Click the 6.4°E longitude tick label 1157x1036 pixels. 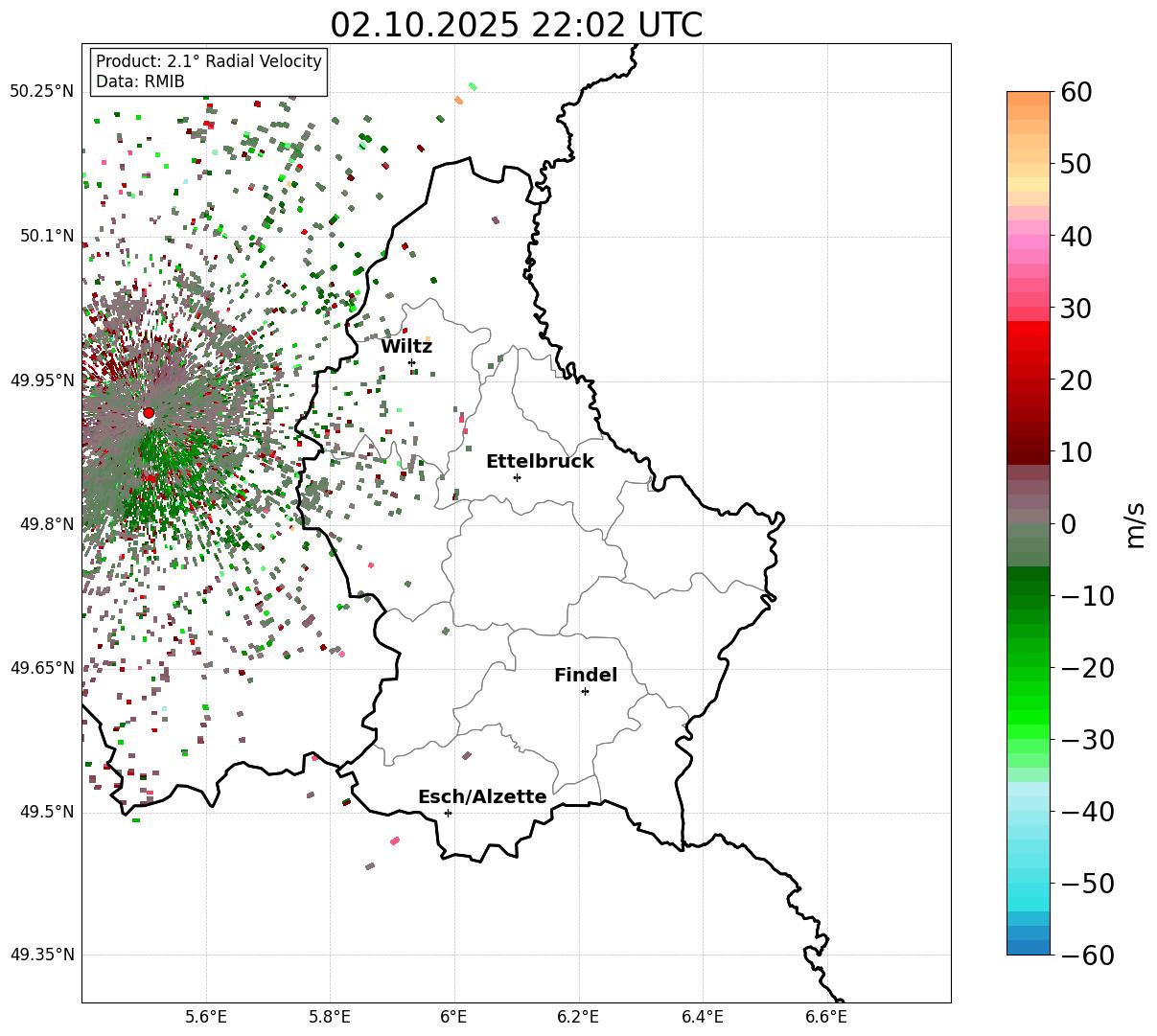click(703, 1018)
